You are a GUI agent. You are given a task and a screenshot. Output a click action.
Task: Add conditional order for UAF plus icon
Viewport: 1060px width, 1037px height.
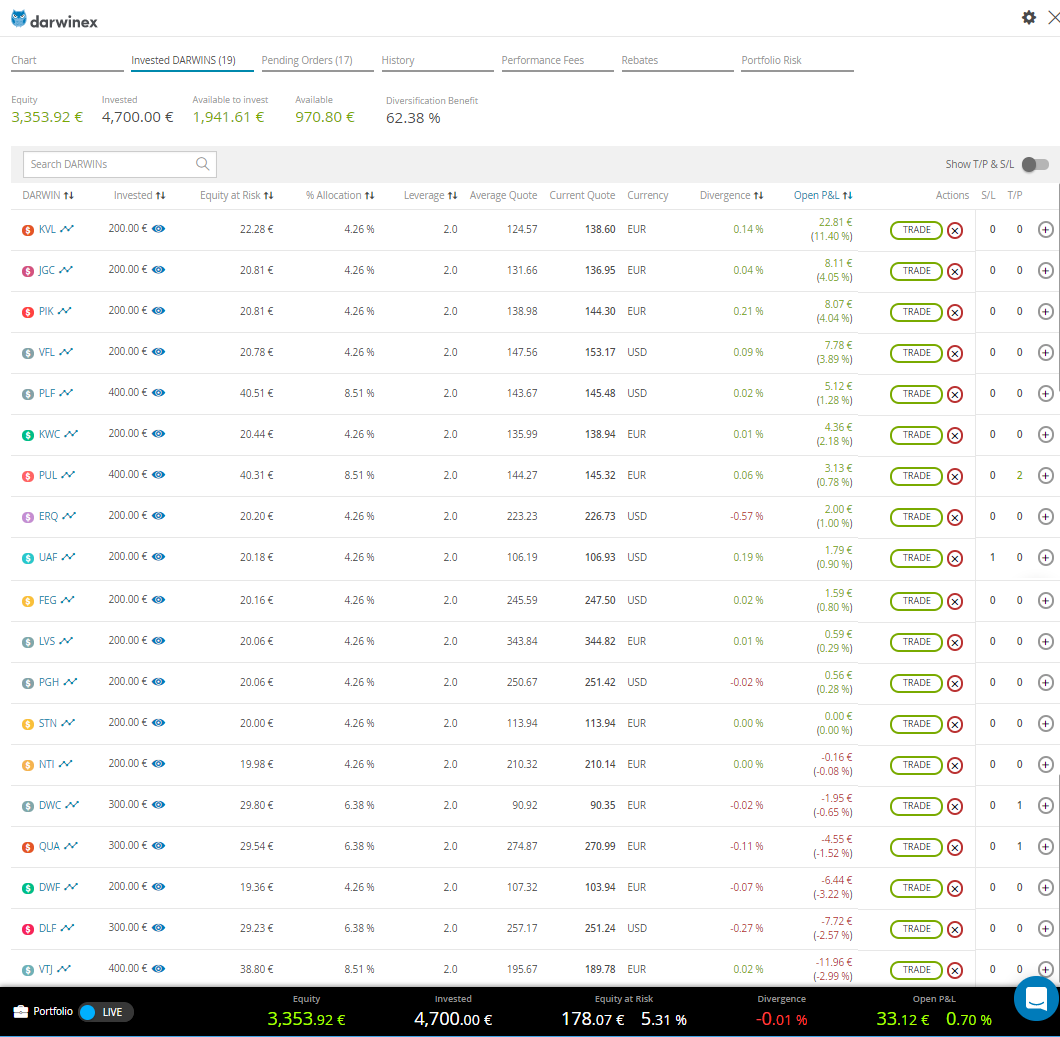[1045, 558]
